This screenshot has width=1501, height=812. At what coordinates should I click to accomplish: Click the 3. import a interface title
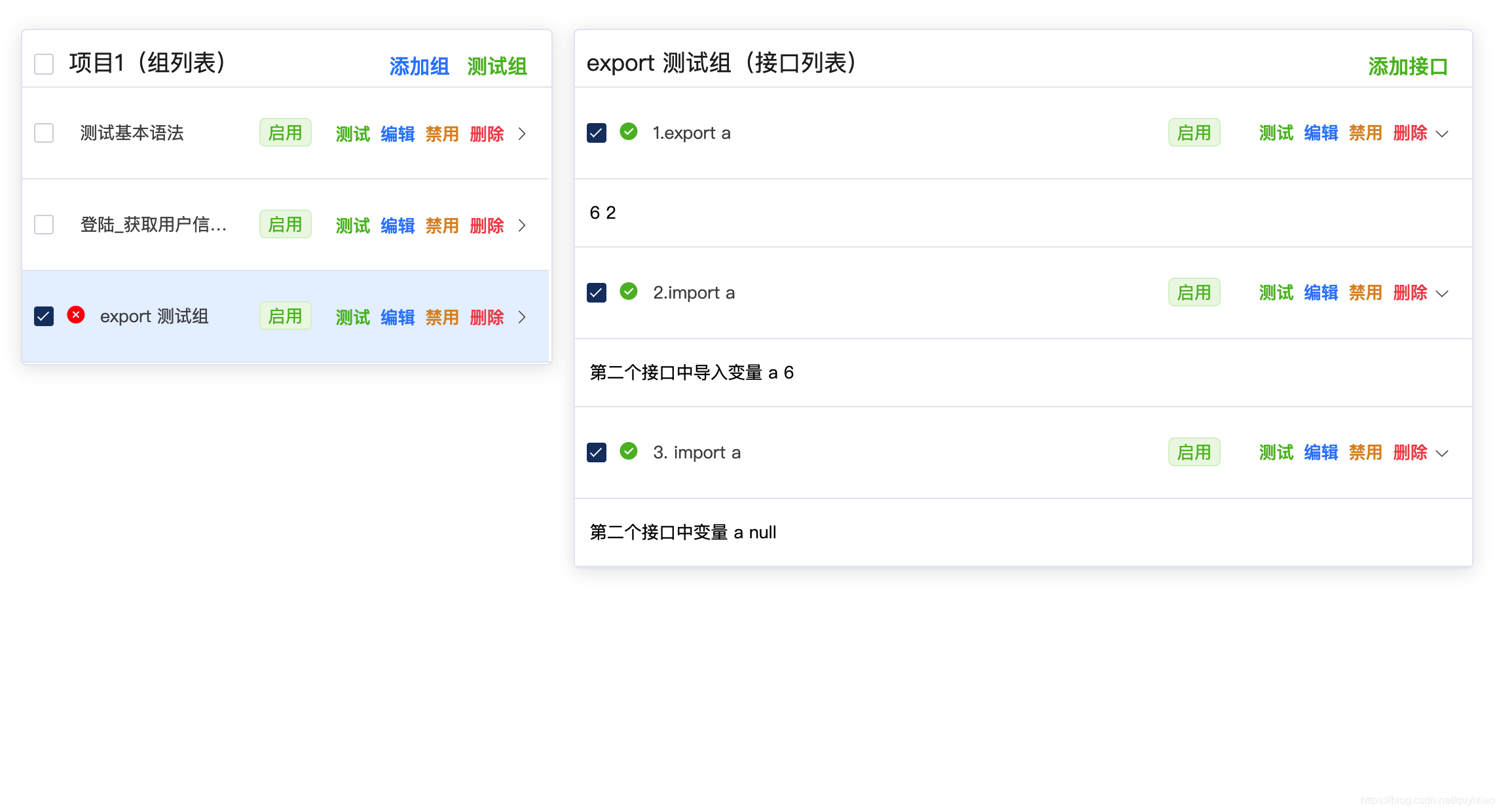click(x=697, y=452)
